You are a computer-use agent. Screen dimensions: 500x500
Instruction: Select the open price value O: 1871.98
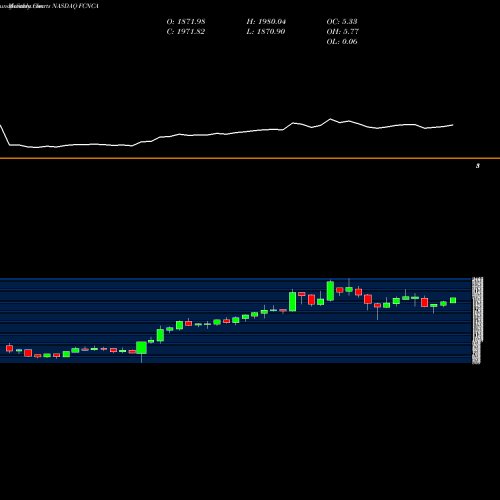[186, 22]
